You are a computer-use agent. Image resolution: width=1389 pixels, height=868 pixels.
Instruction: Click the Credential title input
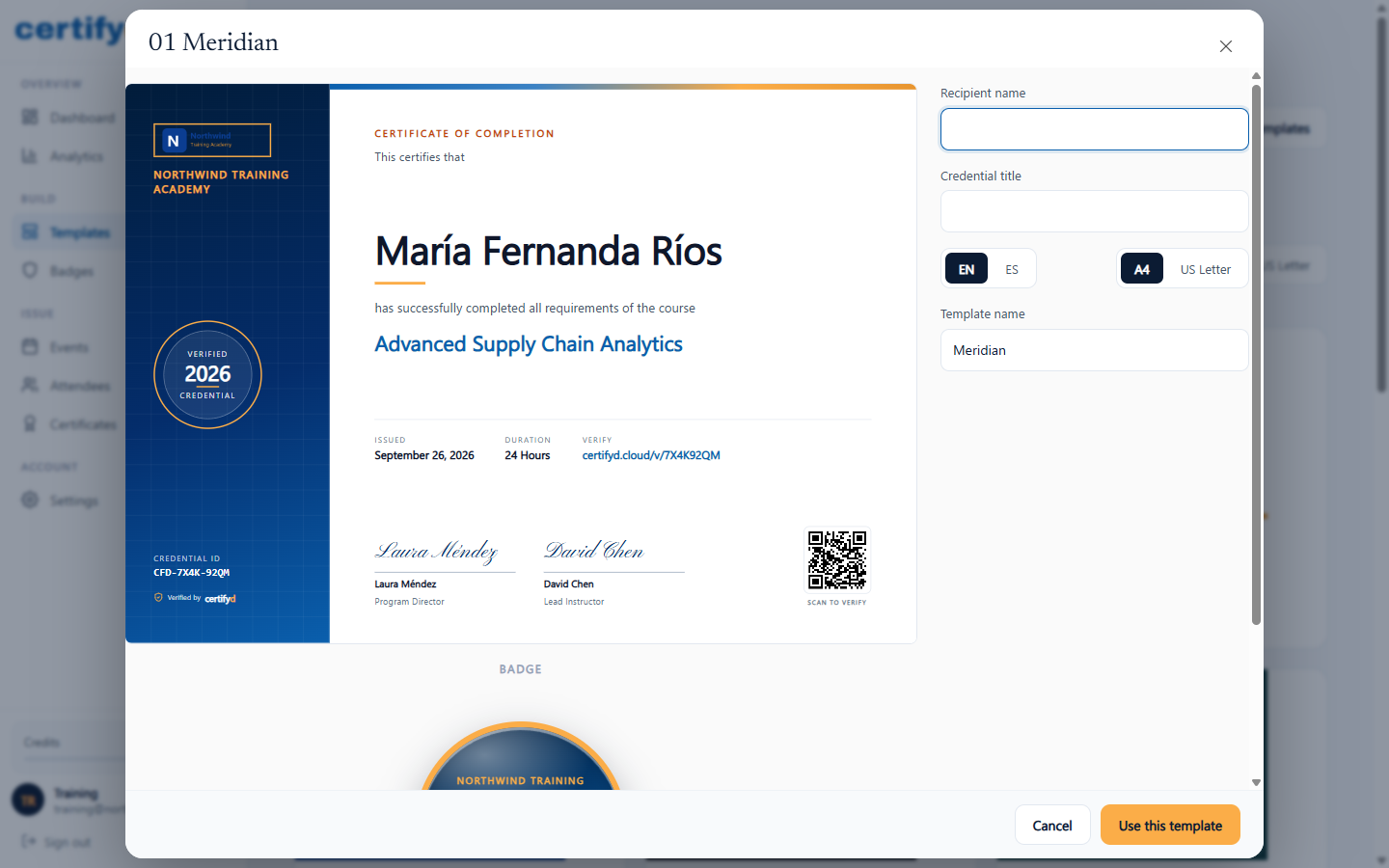pos(1094,211)
